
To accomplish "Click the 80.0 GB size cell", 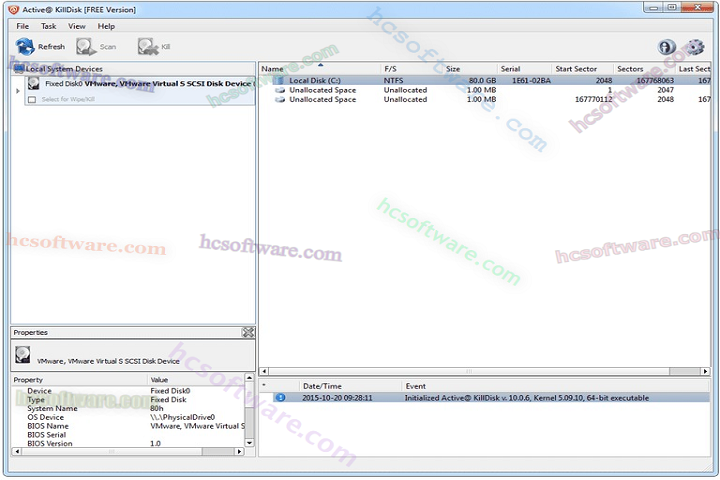I will [x=482, y=80].
